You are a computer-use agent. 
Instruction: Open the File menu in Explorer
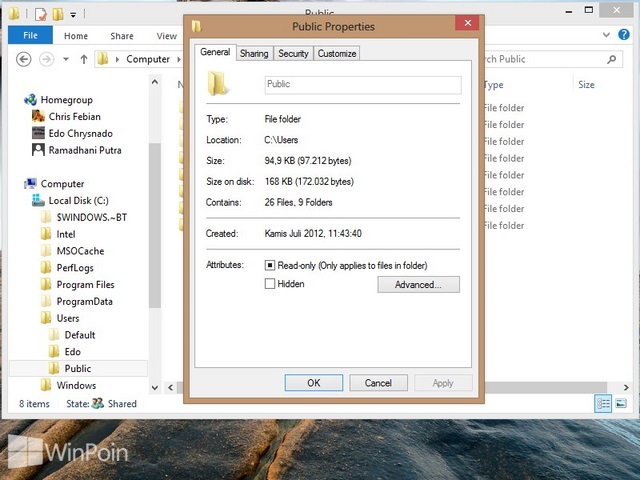[30, 36]
